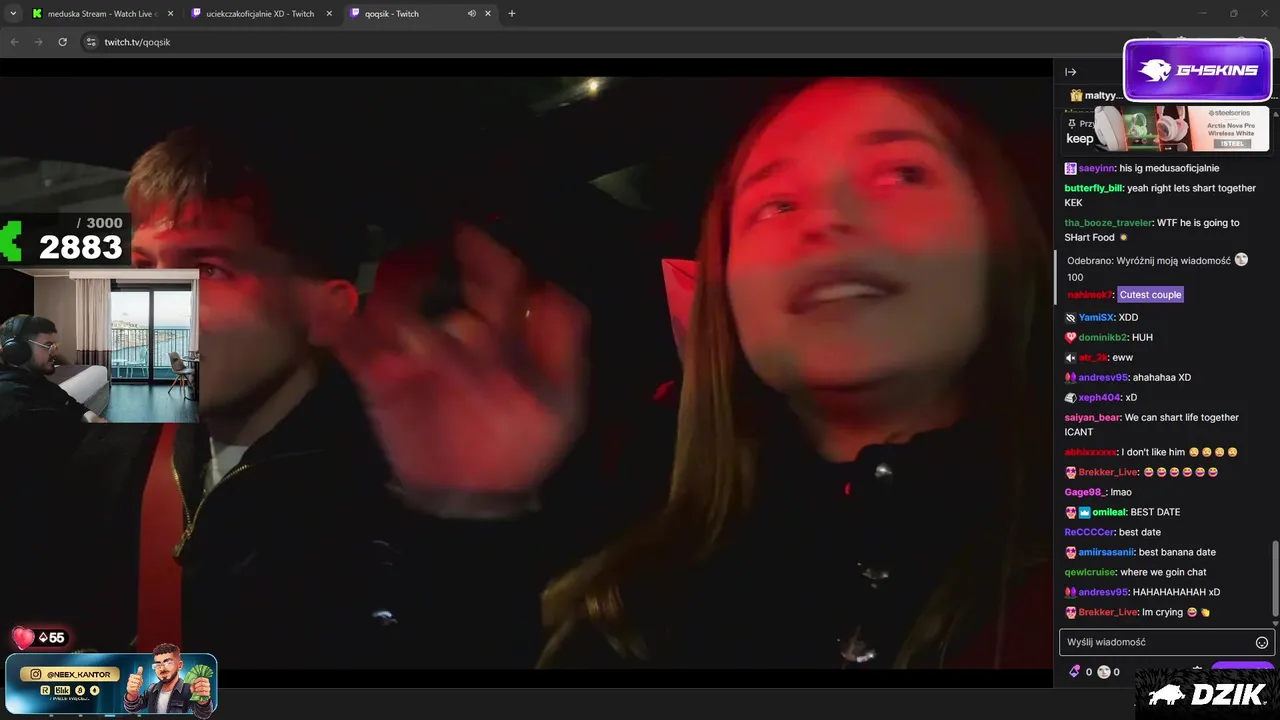Open saeyinn's chat username
The width and height of the screenshot is (1280, 720).
tap(1096, 168)
